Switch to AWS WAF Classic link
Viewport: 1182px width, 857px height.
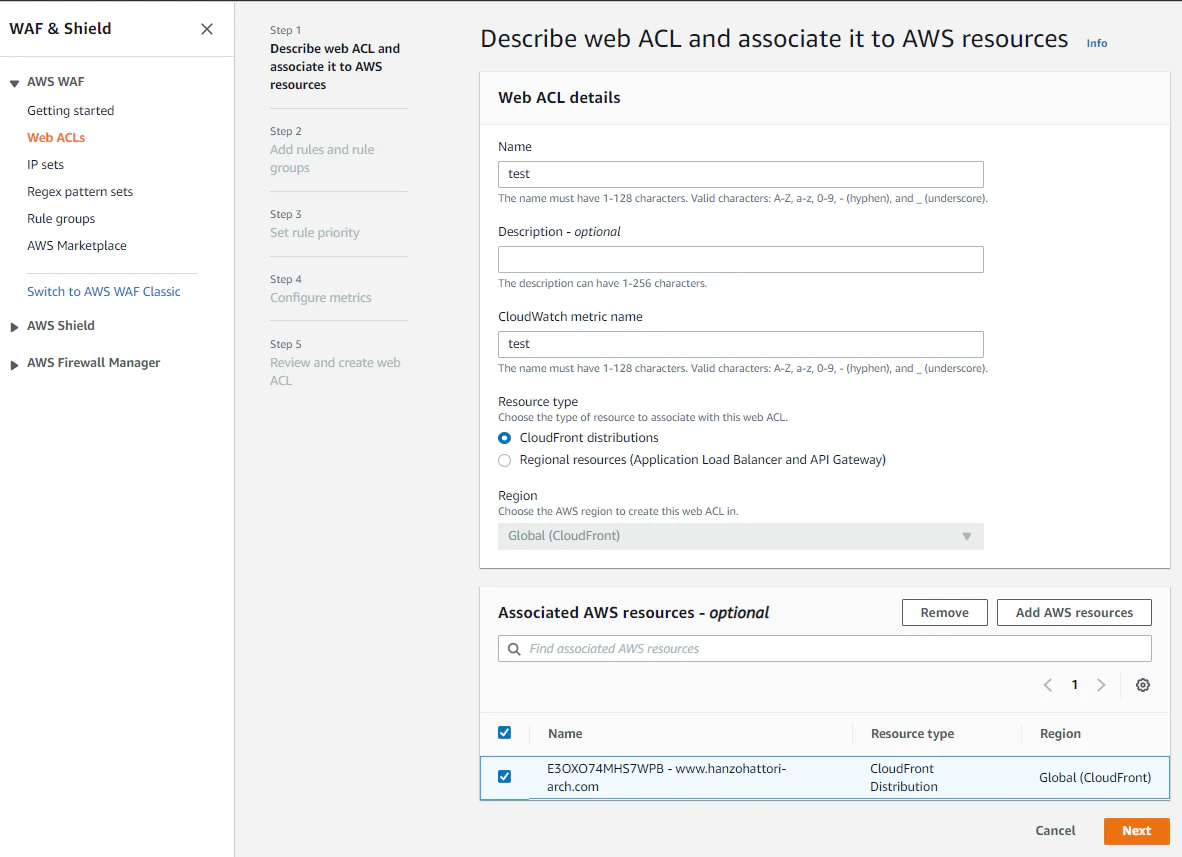coord(104,292)
